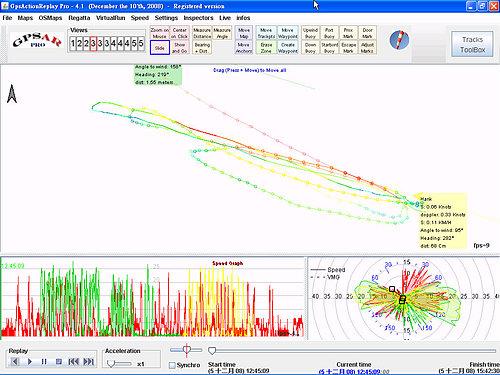The width and height of the screenshot is (500, 375).
Task: Enable the Synchro checkbox
Action: coord(172,365)
